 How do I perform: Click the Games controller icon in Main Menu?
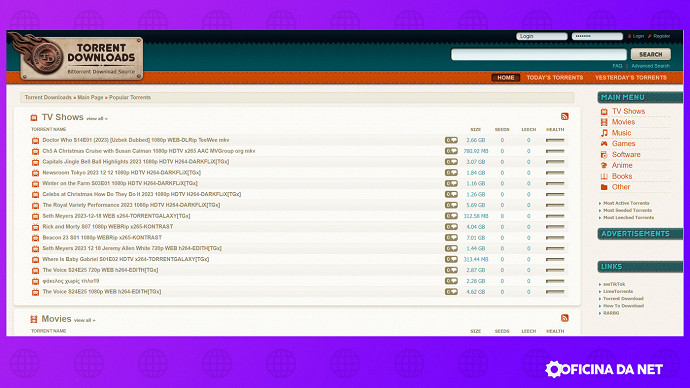pos(604,144)
